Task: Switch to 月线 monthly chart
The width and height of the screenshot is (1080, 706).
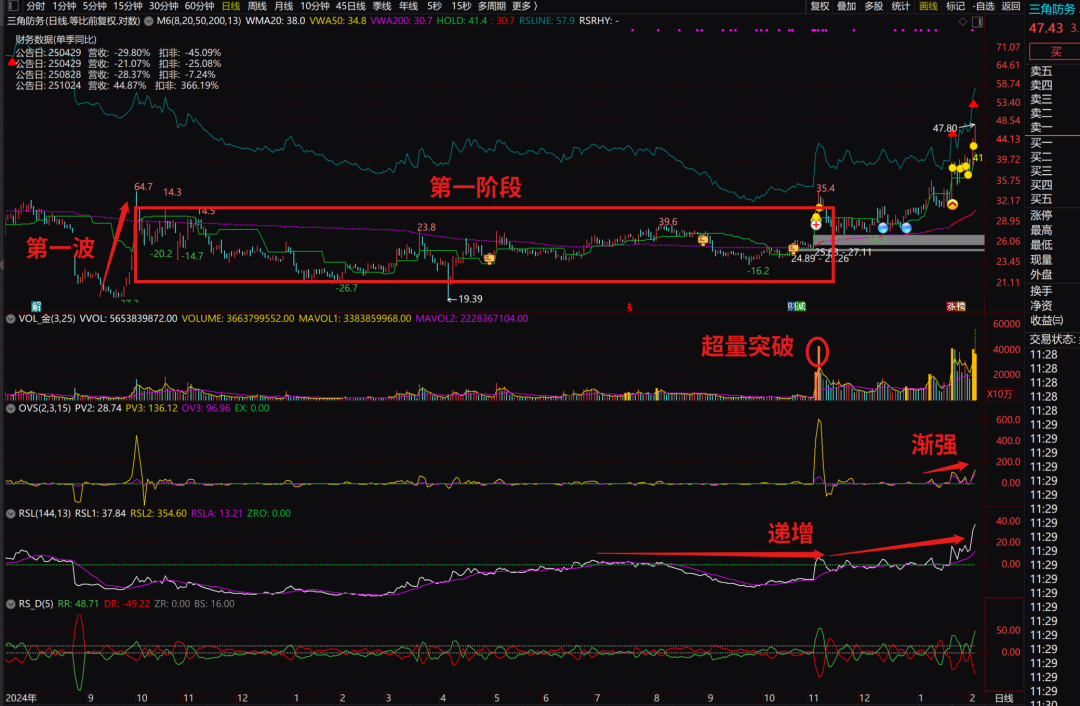Action: [x=284, y=6]
